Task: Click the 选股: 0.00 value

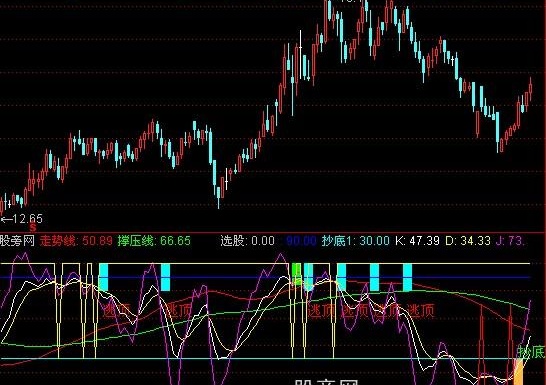Action: [247, 241]
